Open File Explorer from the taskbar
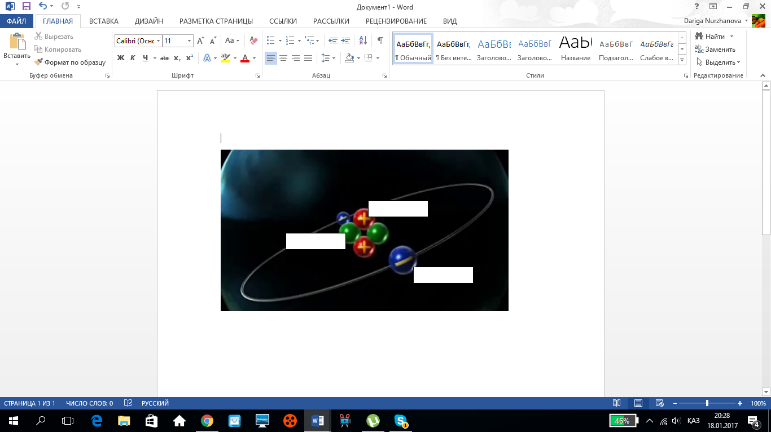Screen dimensions: 771x432 click(124, 421)
